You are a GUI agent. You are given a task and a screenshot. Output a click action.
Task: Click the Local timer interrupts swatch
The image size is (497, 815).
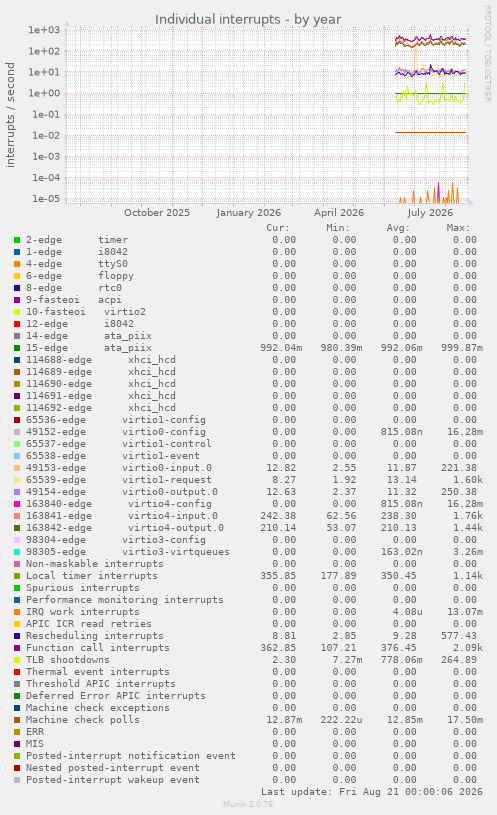[x=17, y=576]
